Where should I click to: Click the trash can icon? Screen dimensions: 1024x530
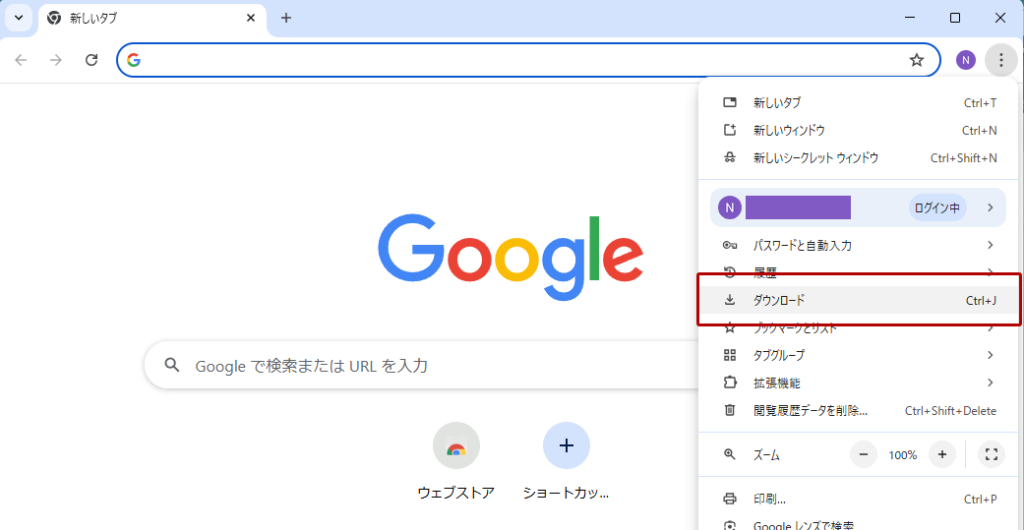point(730,411)
